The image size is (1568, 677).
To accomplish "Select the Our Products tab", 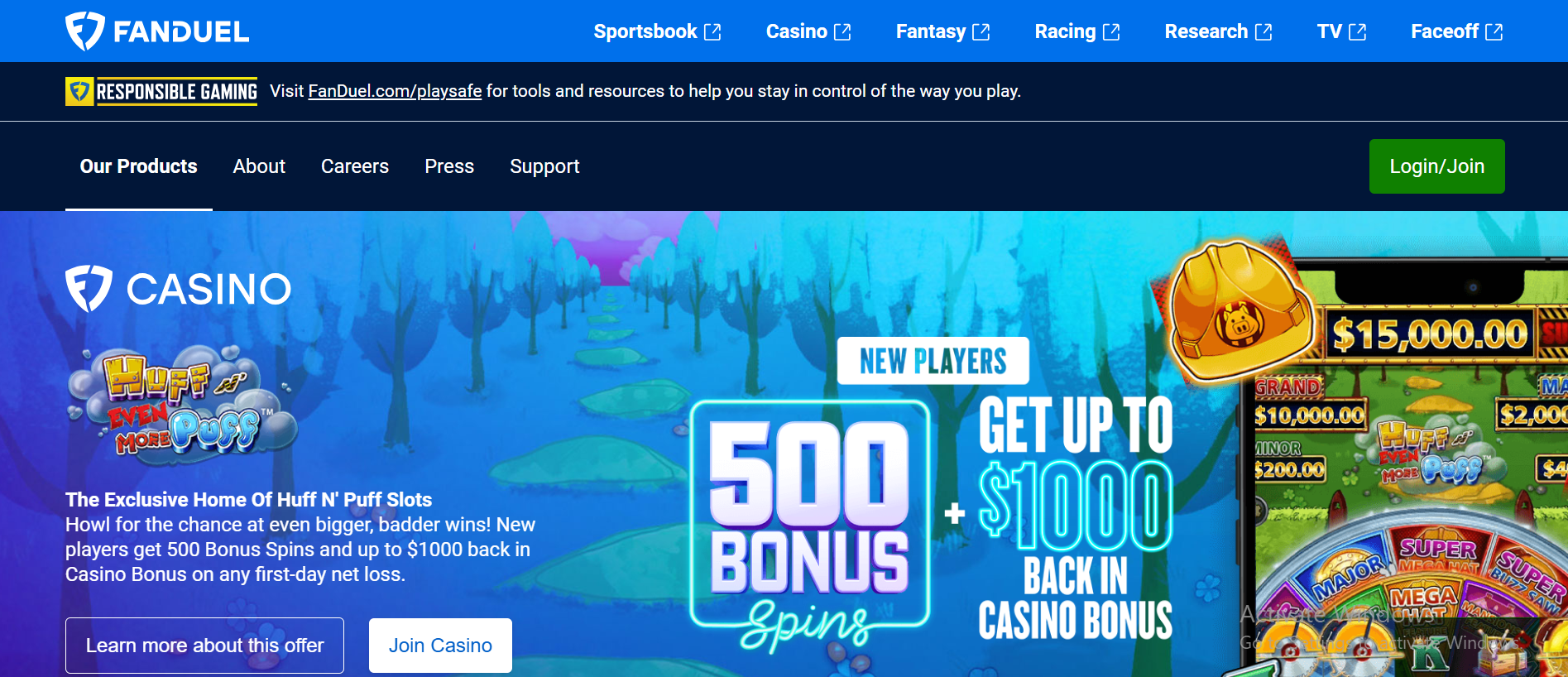I will coord(139,166).
